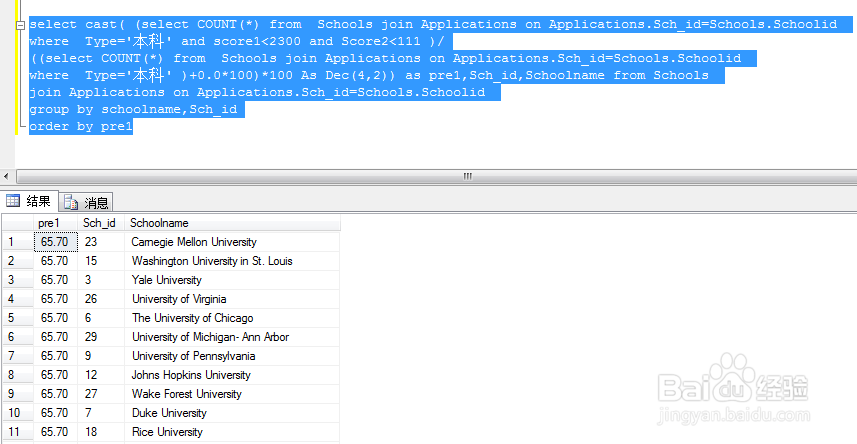Click pre1 65.70 cell for Carnegie Mellon
Viewport: 857px width, 444px height.
pos(56,242)
